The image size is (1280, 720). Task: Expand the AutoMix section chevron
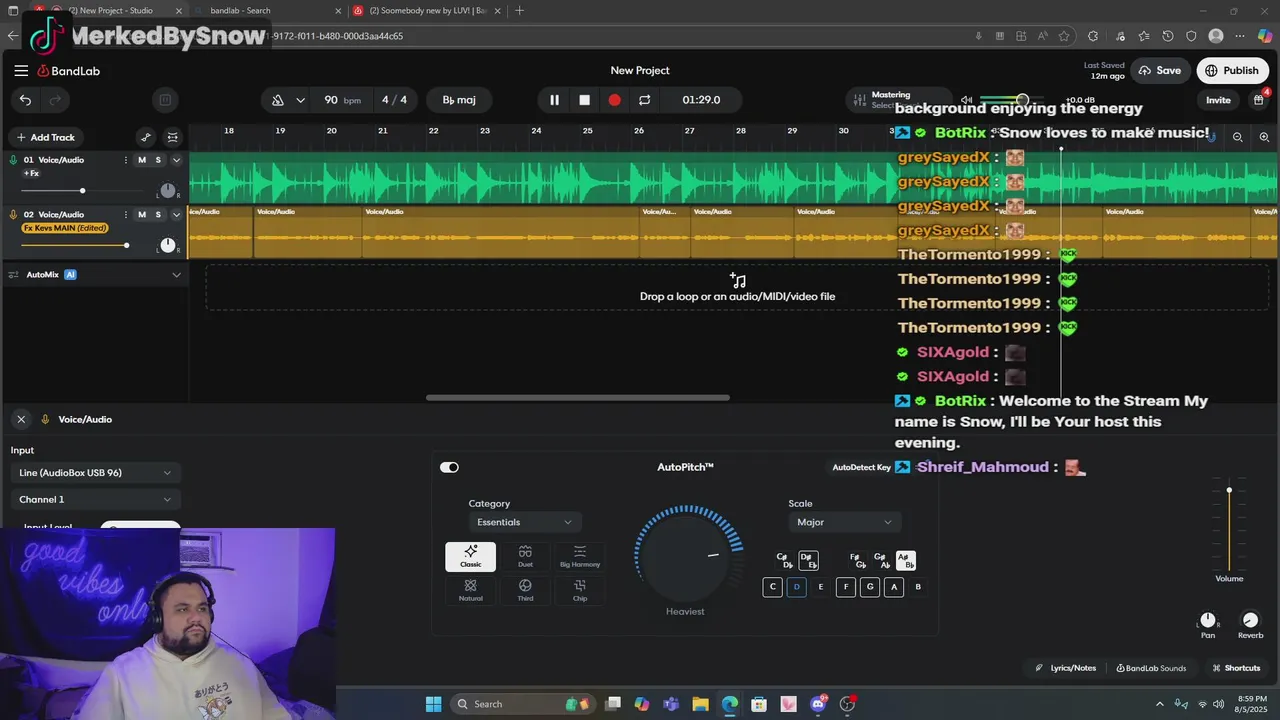pyautogui.click(x=177, y=275)
